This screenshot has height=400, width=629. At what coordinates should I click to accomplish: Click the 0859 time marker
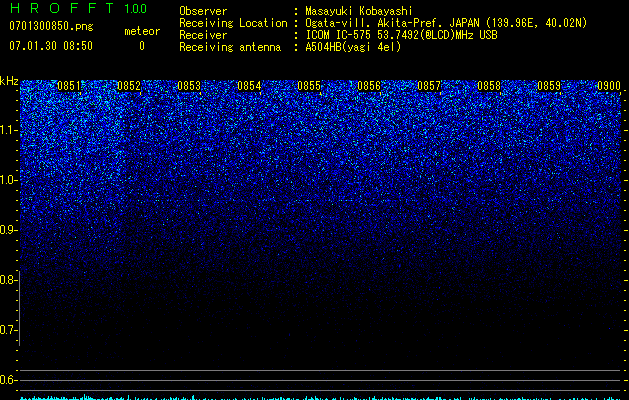[549, 86]
